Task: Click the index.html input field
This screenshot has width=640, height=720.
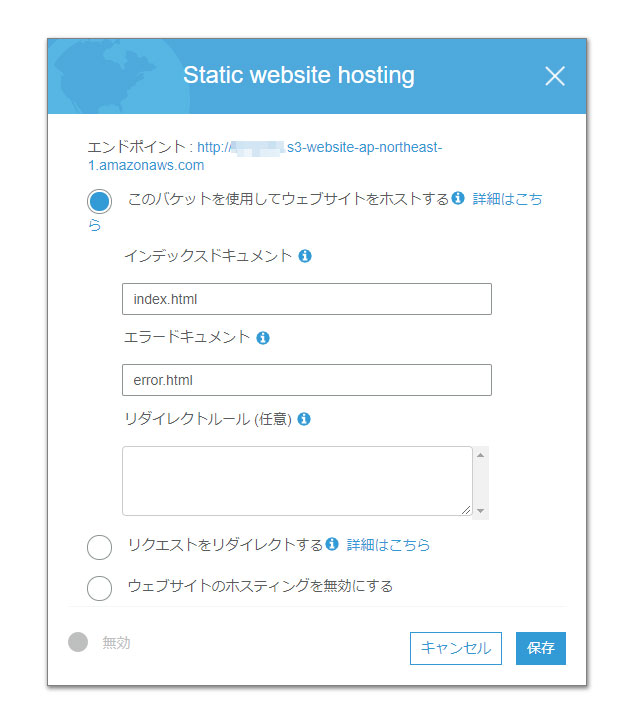Action: coord(307,299)
